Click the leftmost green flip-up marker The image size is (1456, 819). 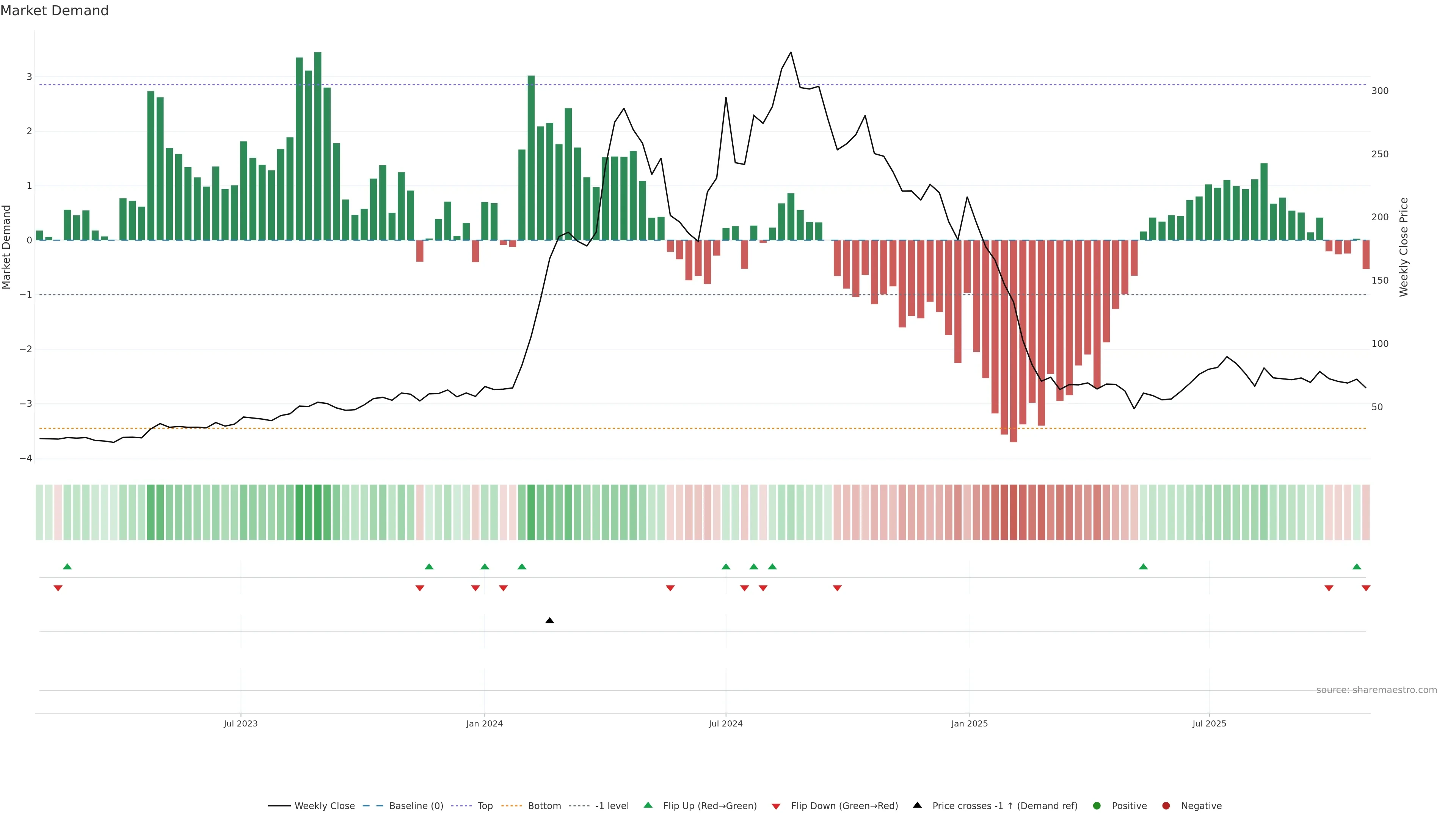coord(67,566)
